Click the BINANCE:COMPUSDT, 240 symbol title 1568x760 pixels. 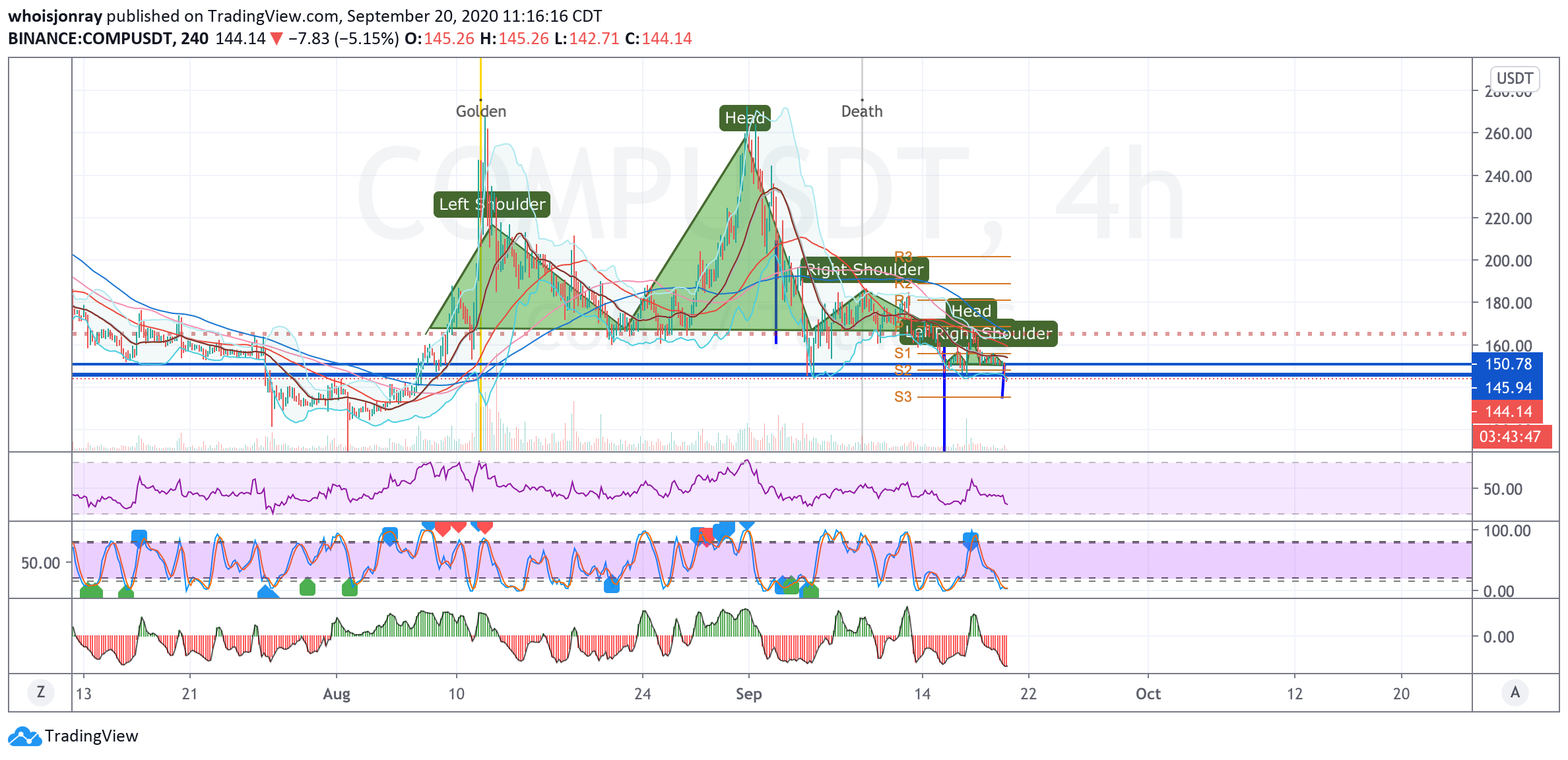[x=108, y=39]
